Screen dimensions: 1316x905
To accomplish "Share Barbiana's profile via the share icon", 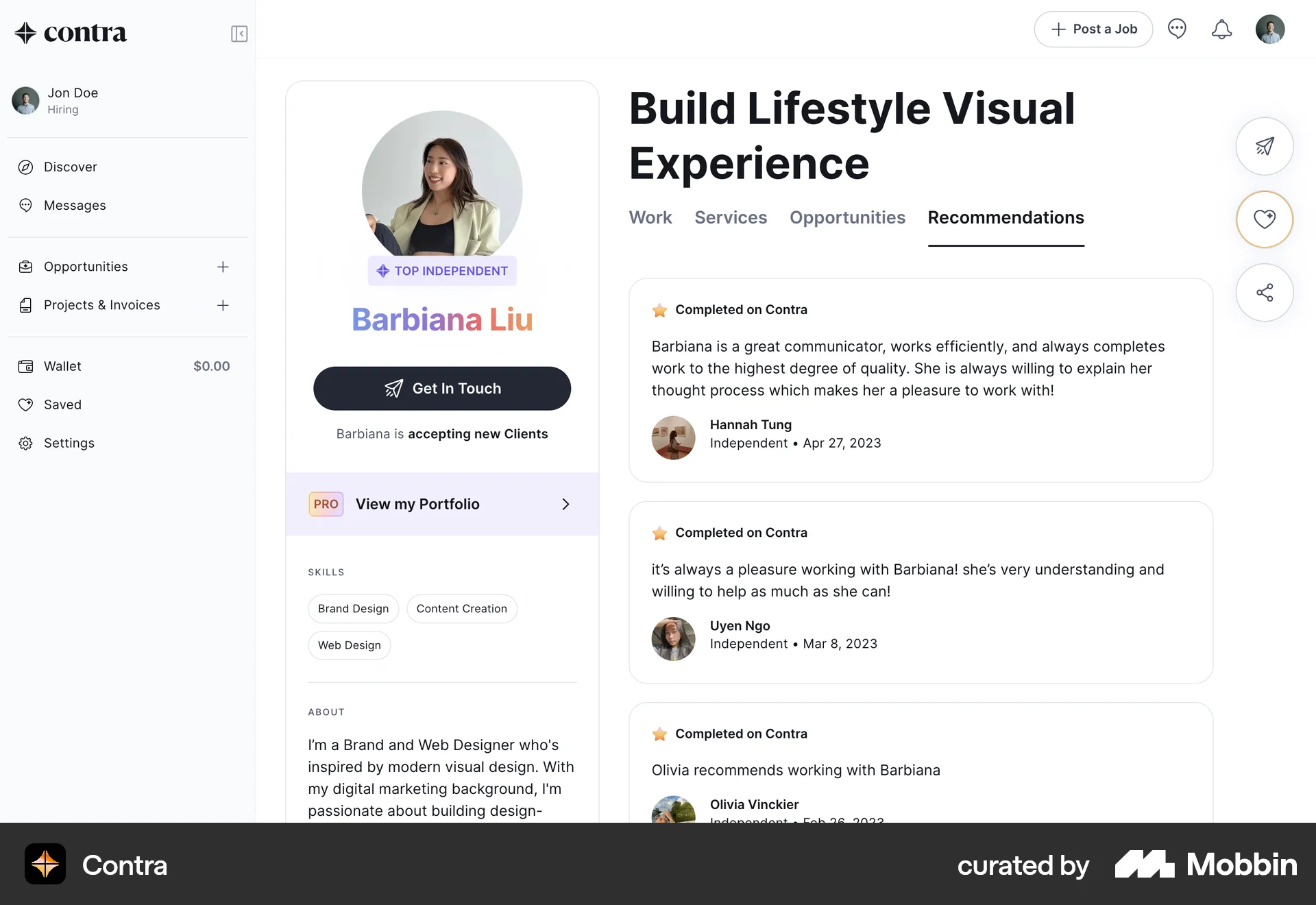I will click(1265, 292).
